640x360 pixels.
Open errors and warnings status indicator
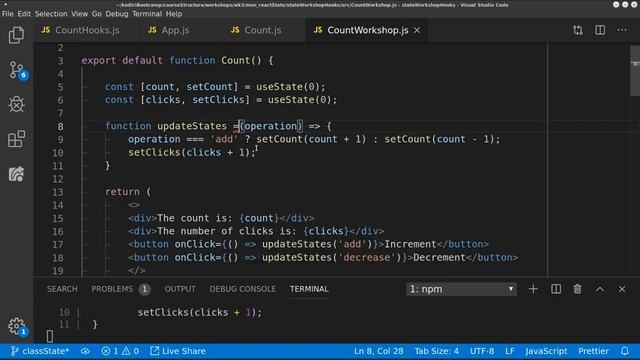click(x=120, y=351)
